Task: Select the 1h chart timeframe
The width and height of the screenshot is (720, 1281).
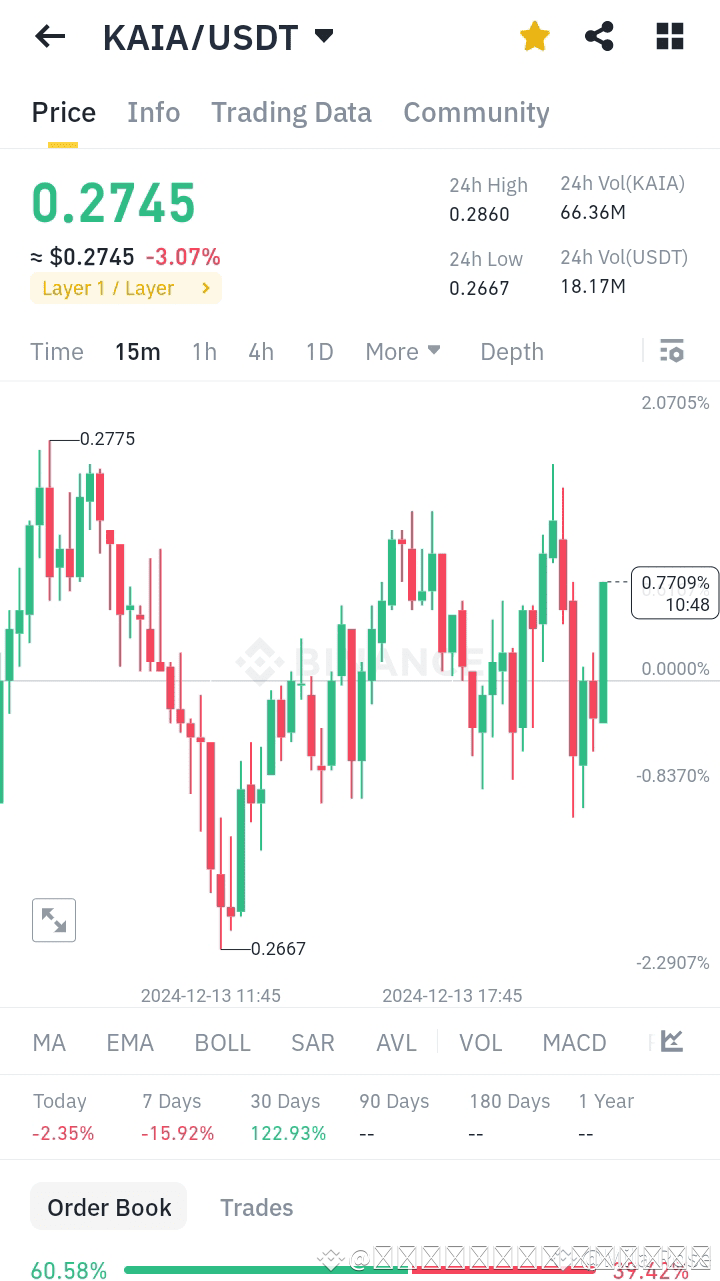Action: pos(204,351)
